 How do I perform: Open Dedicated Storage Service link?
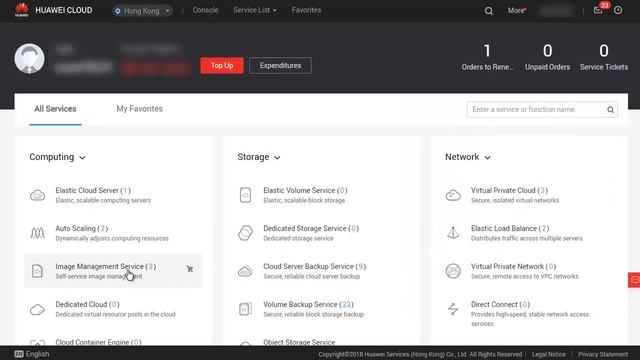pos(311,229)
